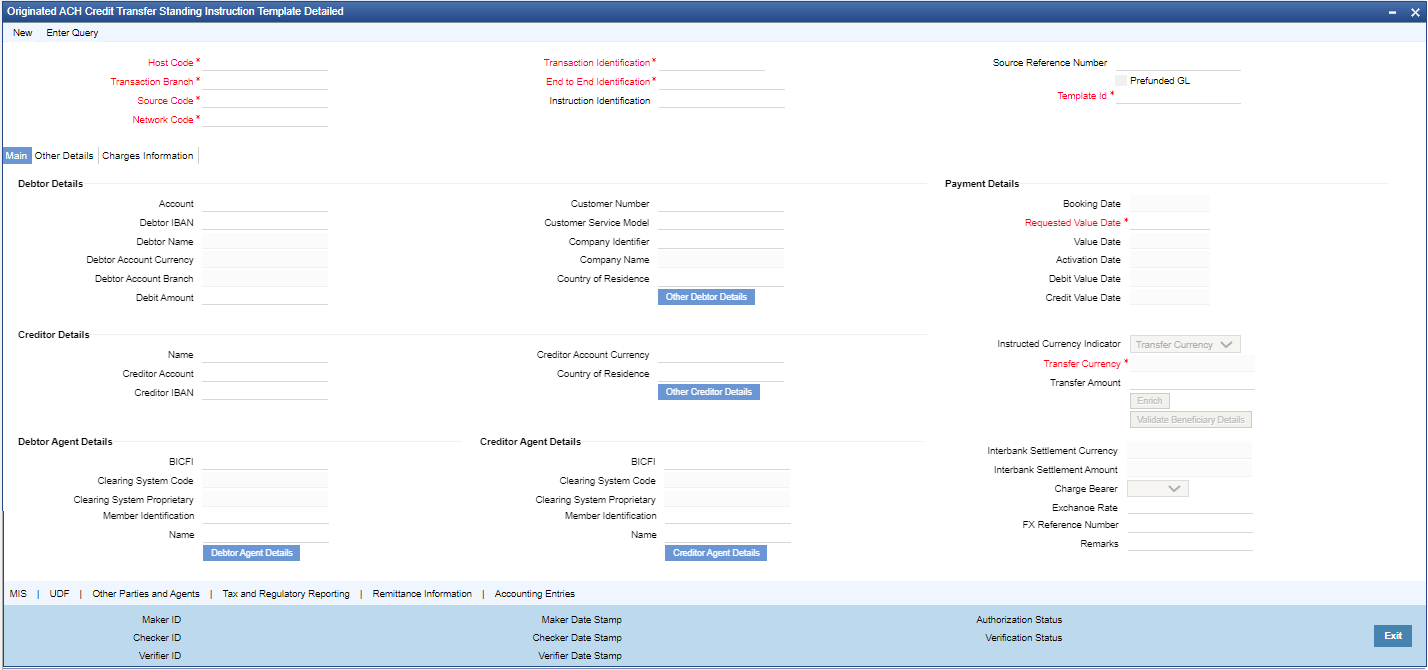Focus the Source Code field
This screenshot has height=670, width=1428.
pos(265,100)
